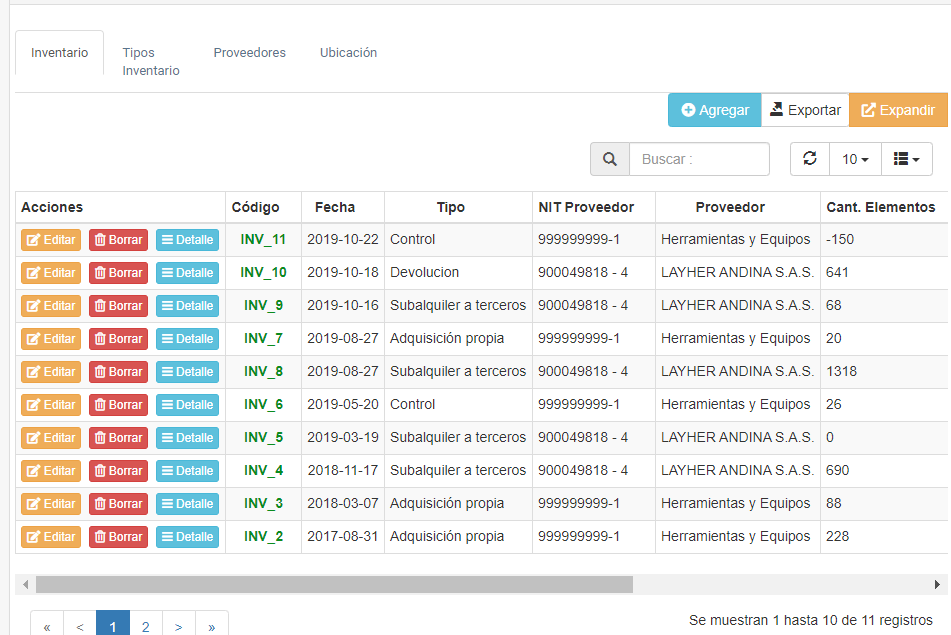Click the search magnifier icon
This screenshot has width=951, height=635.
point(609,159)
